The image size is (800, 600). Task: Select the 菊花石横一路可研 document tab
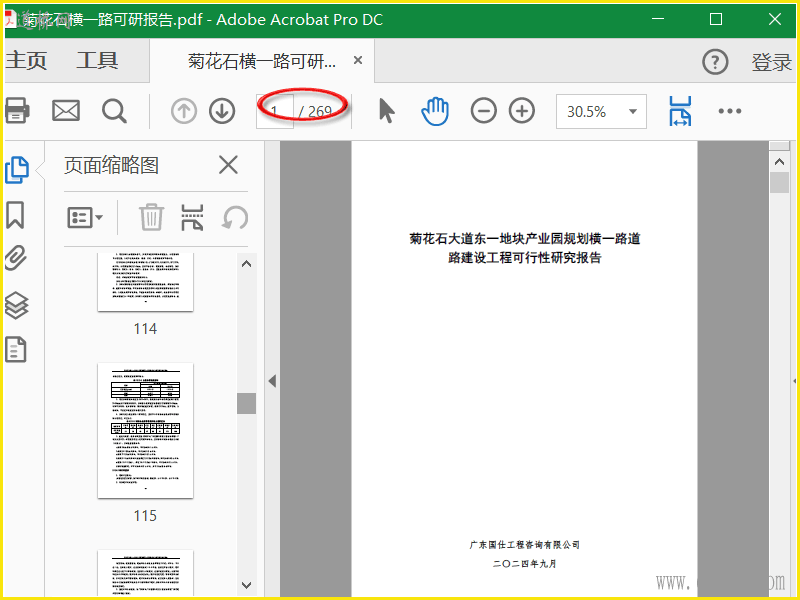point(262,61)
